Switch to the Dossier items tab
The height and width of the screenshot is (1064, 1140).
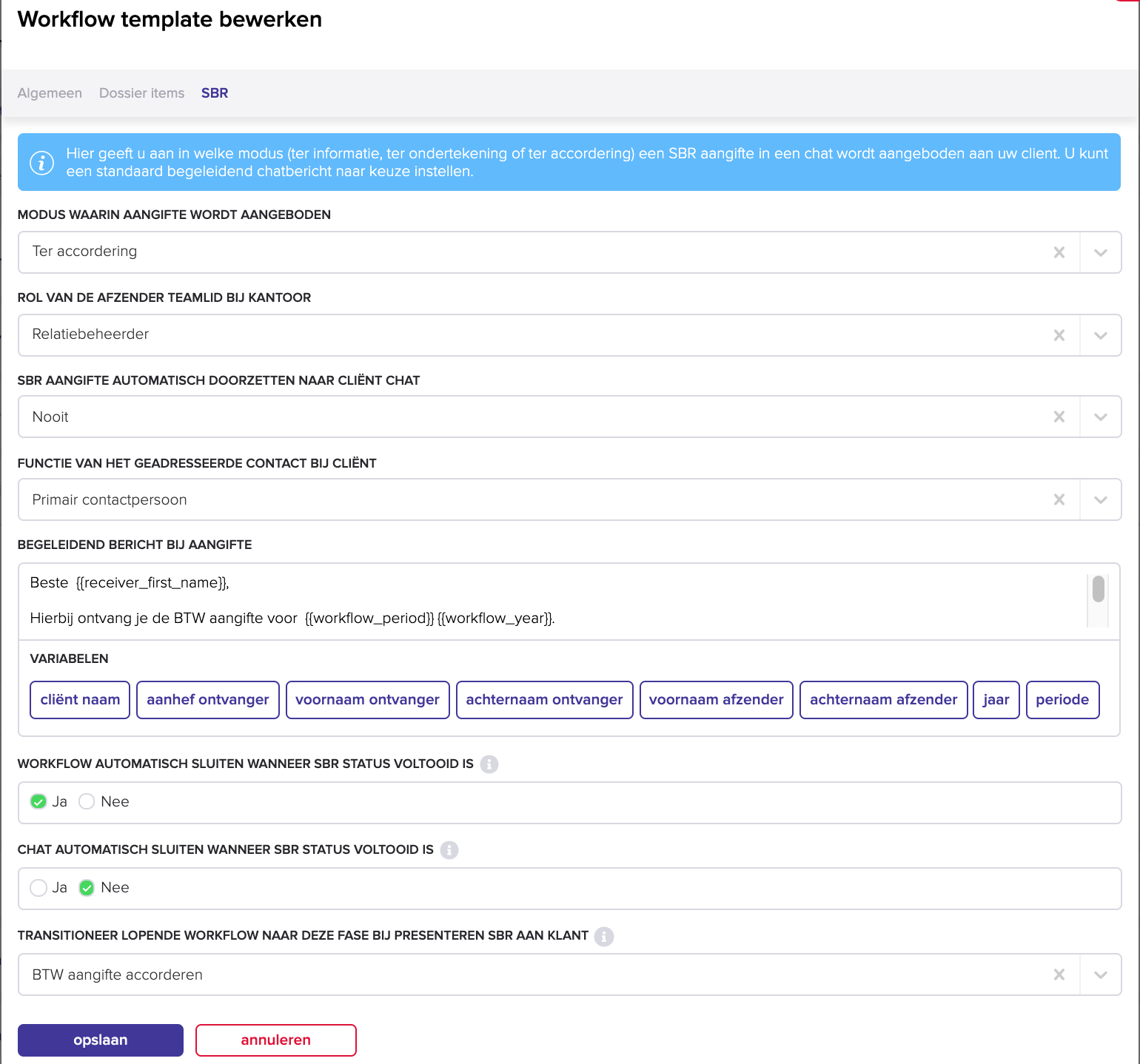pyautogui.click(x=141, y=93)
